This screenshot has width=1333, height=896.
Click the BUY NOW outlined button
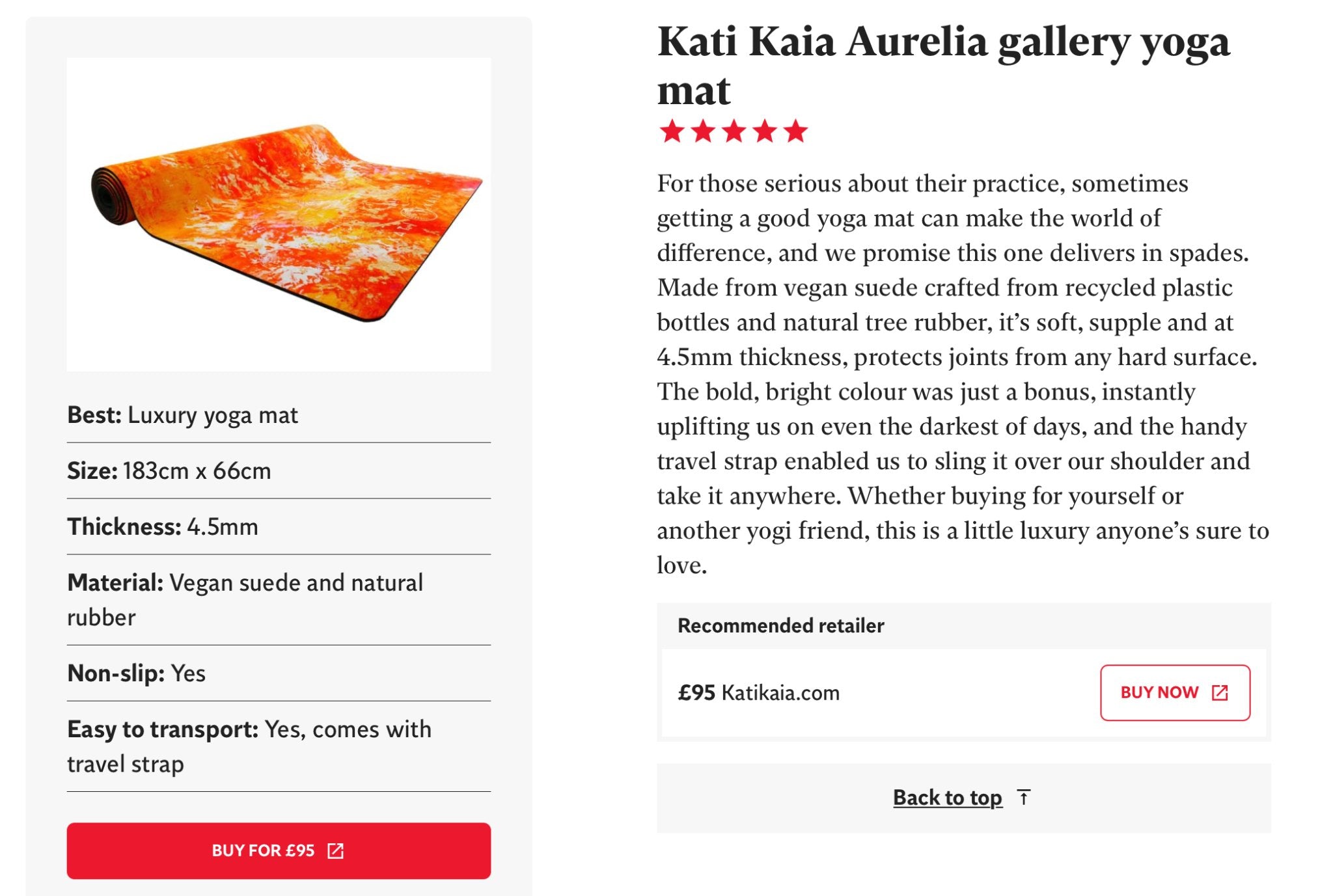click(1175, 692)
